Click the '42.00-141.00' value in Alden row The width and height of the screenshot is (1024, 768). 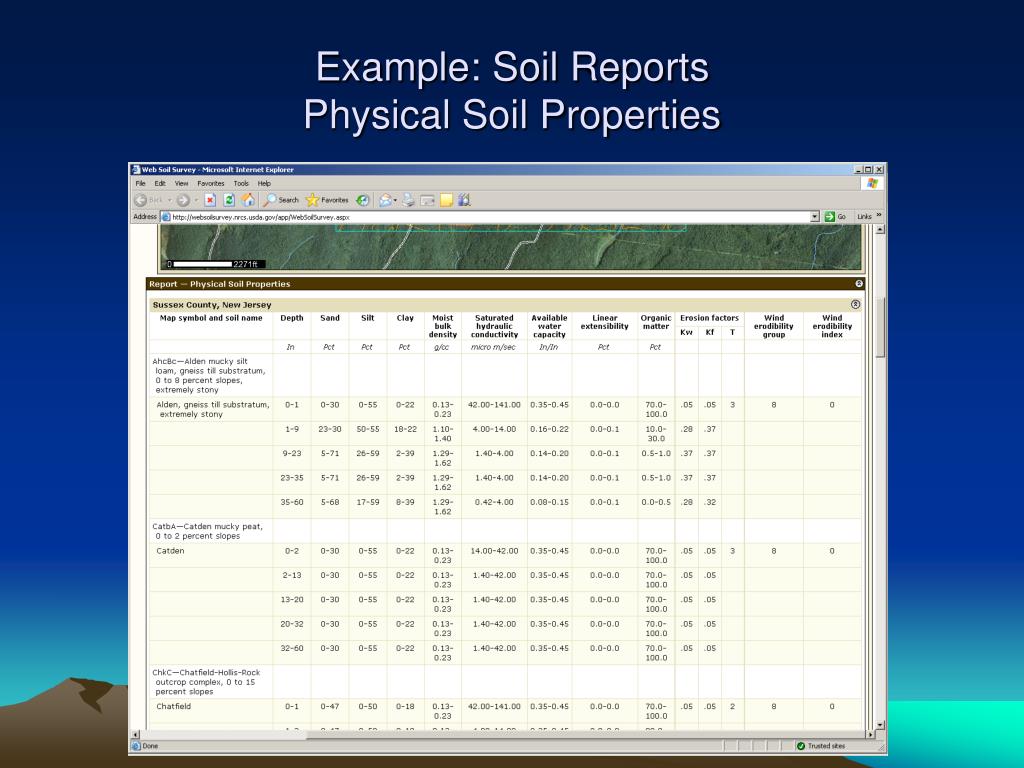coord(494,405)
